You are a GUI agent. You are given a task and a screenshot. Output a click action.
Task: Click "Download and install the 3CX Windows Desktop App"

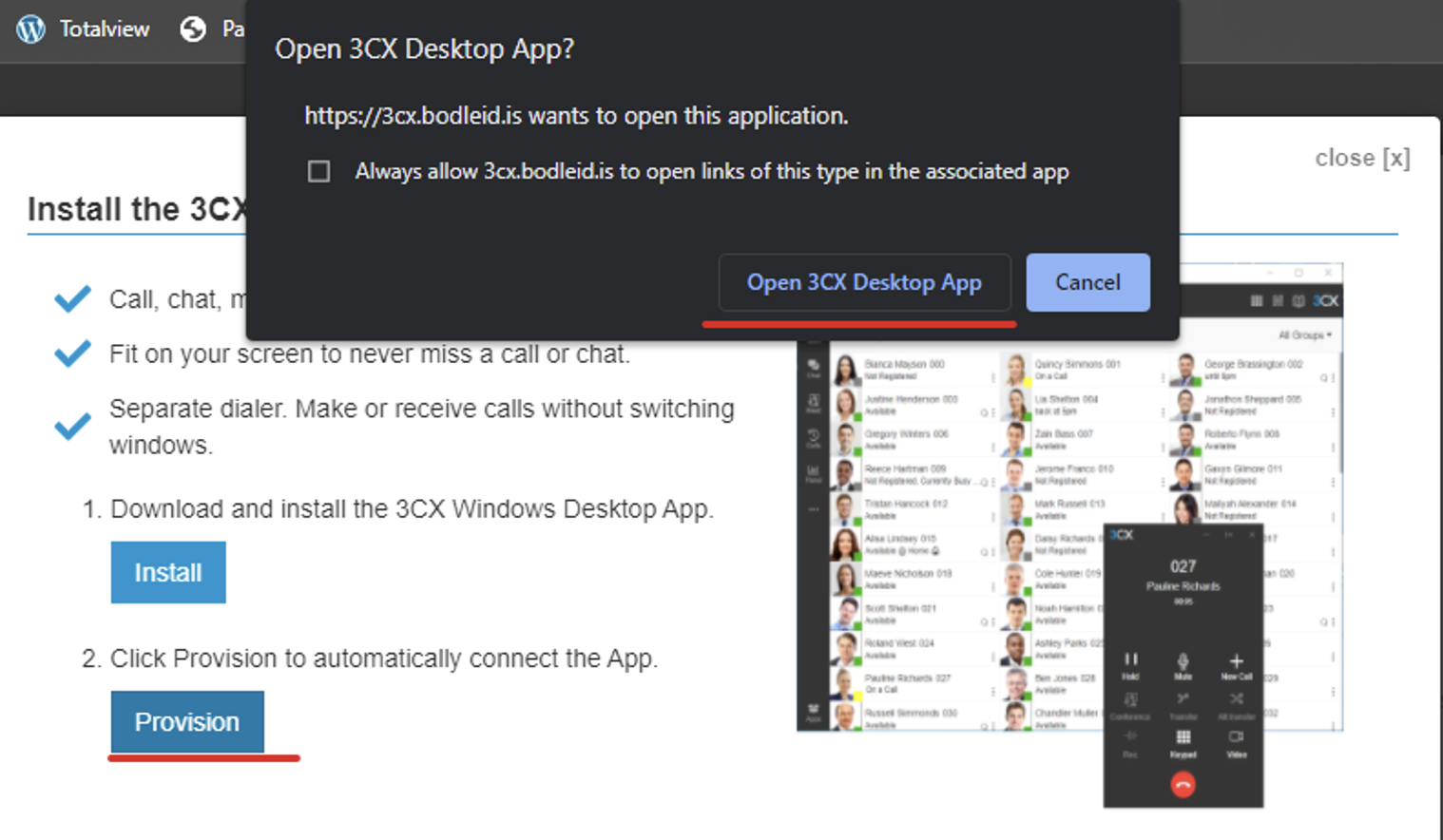coord(411,509)
